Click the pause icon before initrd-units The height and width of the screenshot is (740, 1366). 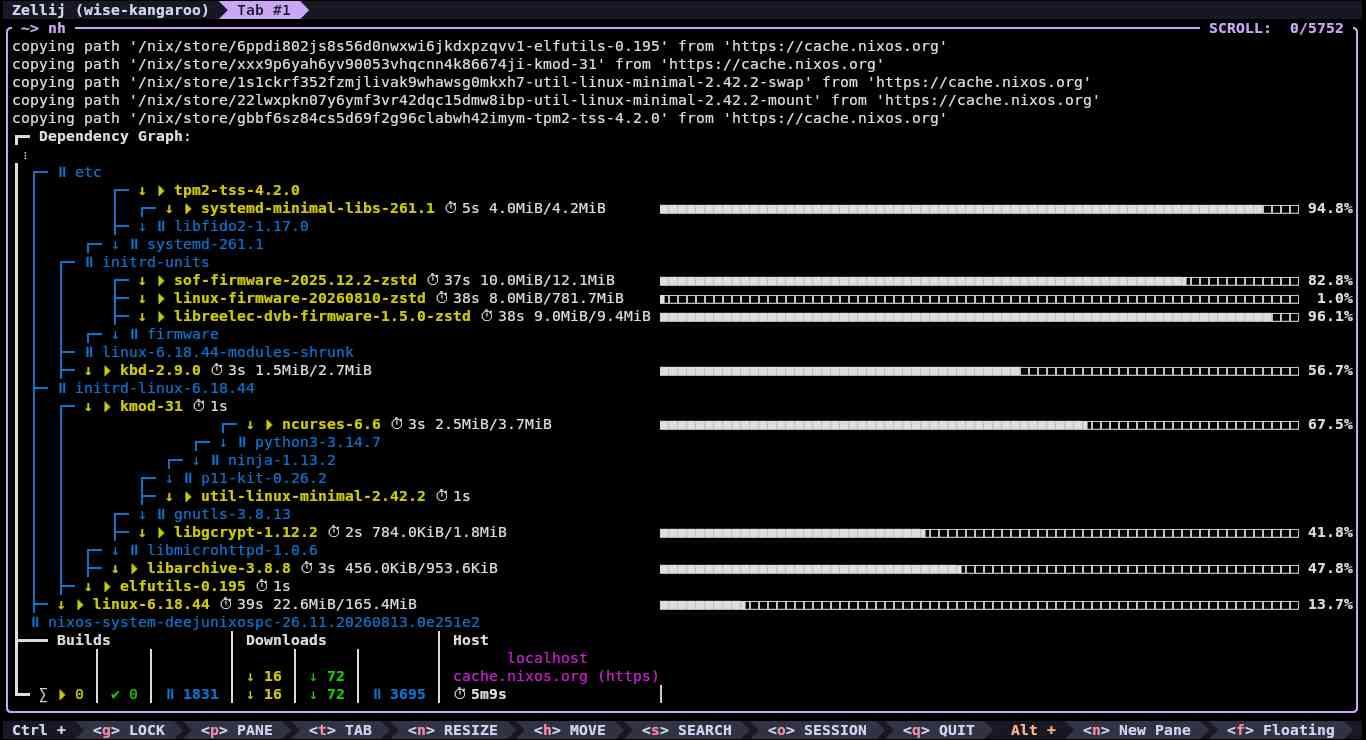[90, 262]
